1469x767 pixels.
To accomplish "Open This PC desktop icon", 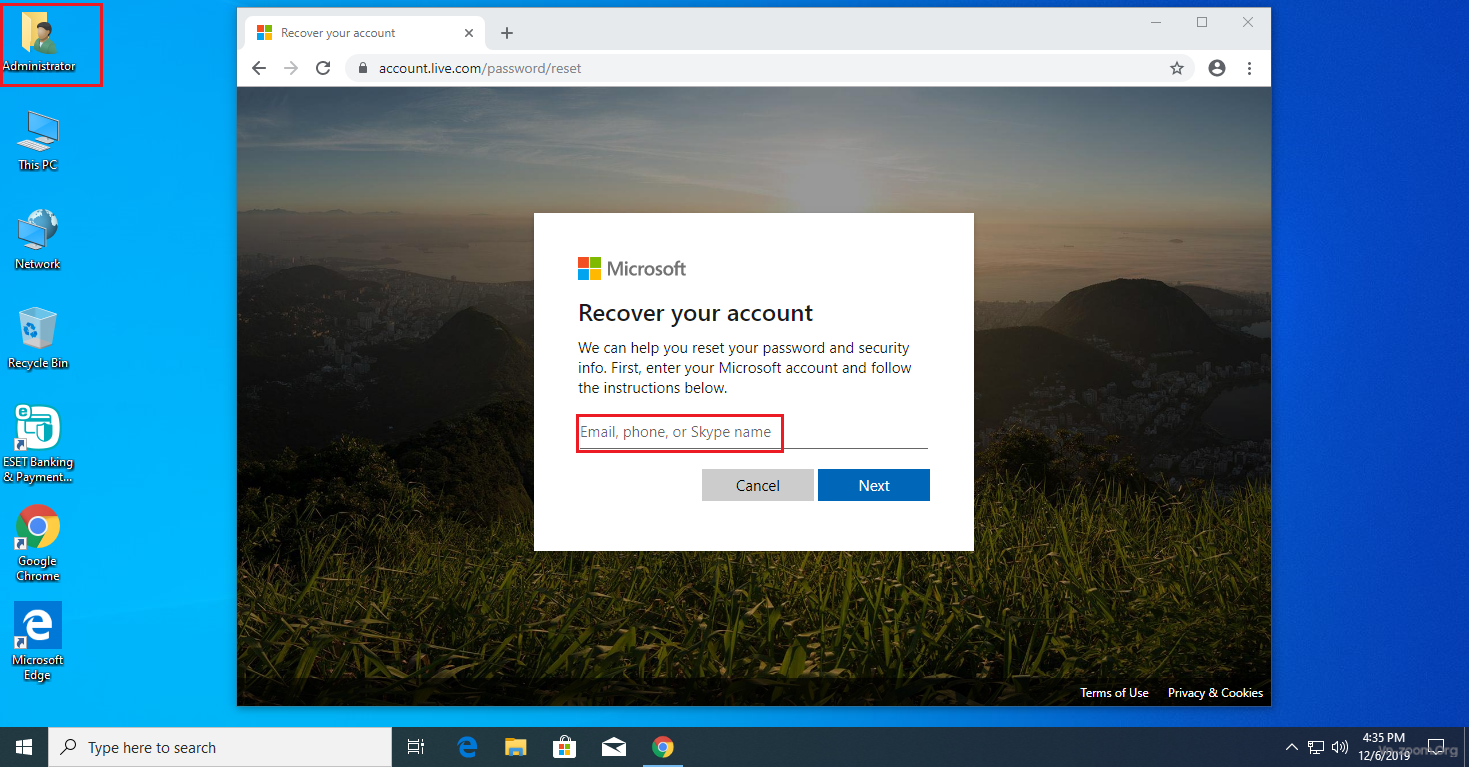I will pos(38,141).
